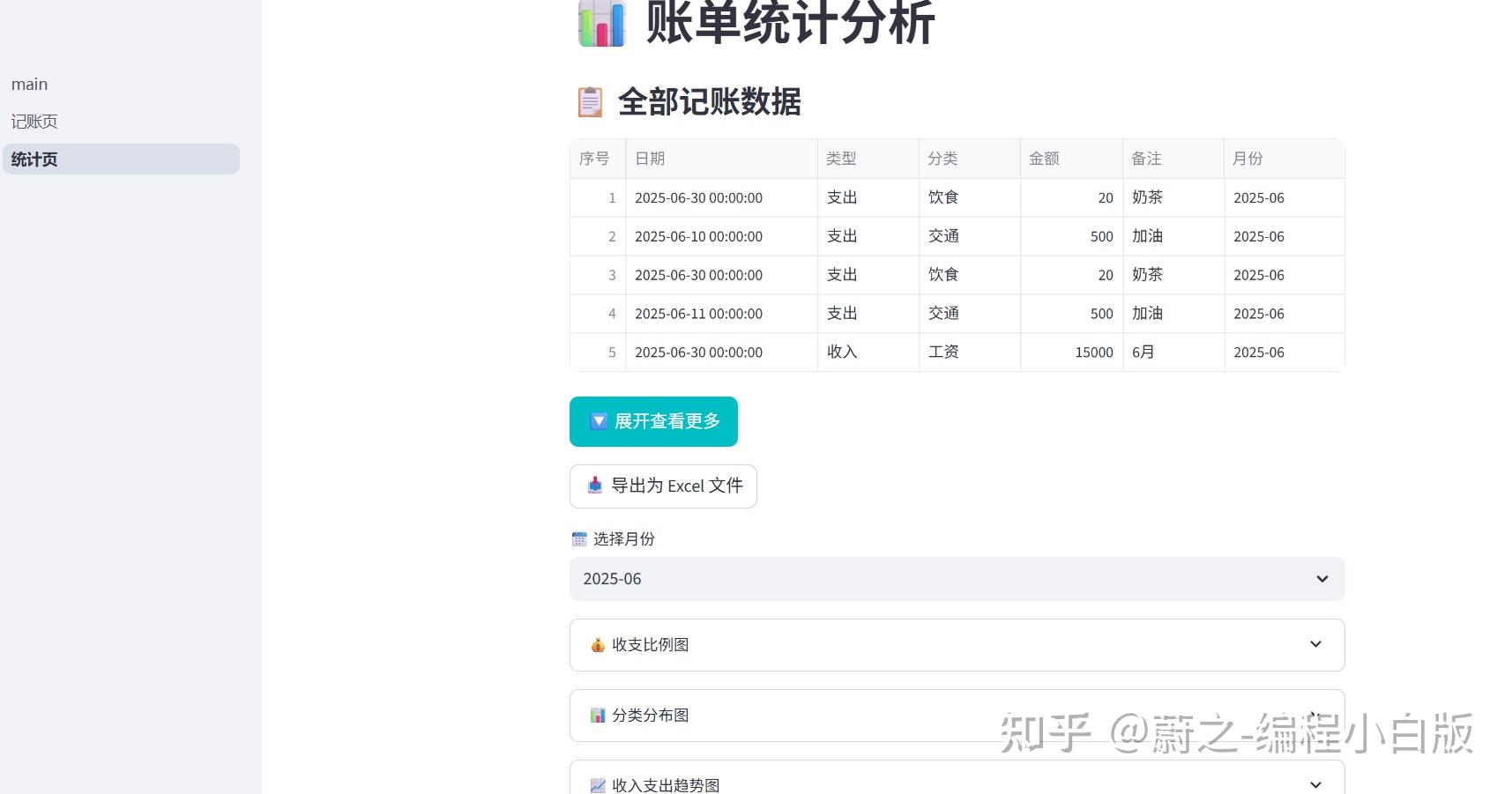1512x794 pixels.
Task: Click the 展开查看更多 button
Action: 653,421
